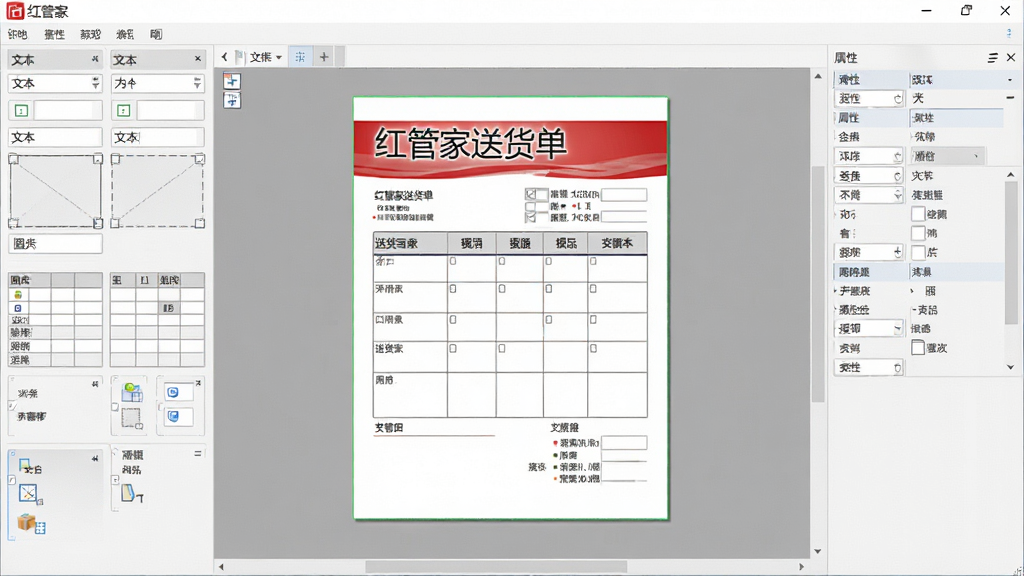This screenshot has width=1024, height=576.
Task: Open the leftmost menu in the menu bar
Action: [18, 34]
